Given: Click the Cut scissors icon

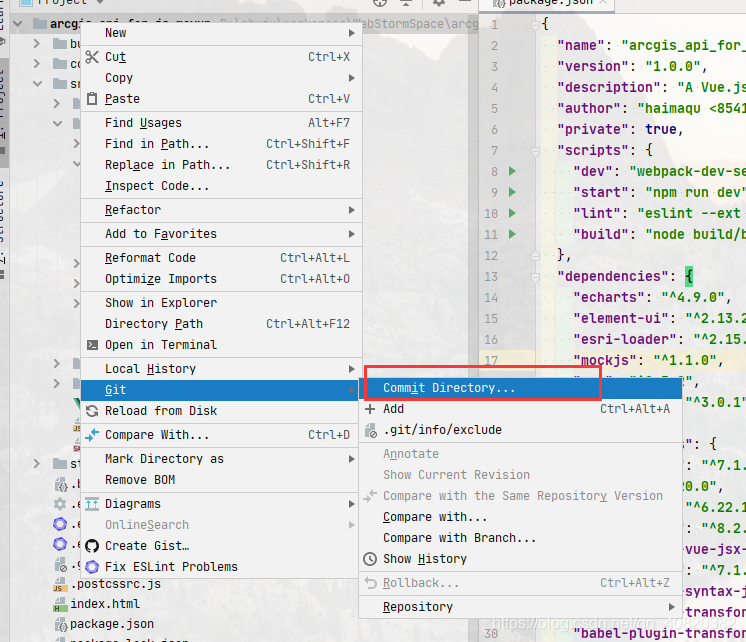Looking at the screenshot, I should pyautogui.click(x=92, y=57).
